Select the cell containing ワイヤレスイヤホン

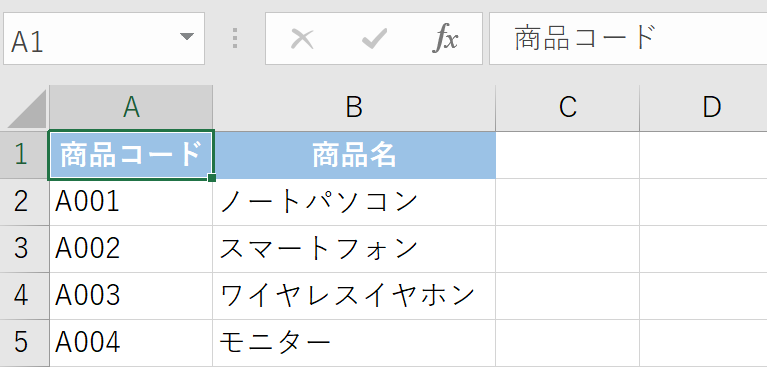354,296
